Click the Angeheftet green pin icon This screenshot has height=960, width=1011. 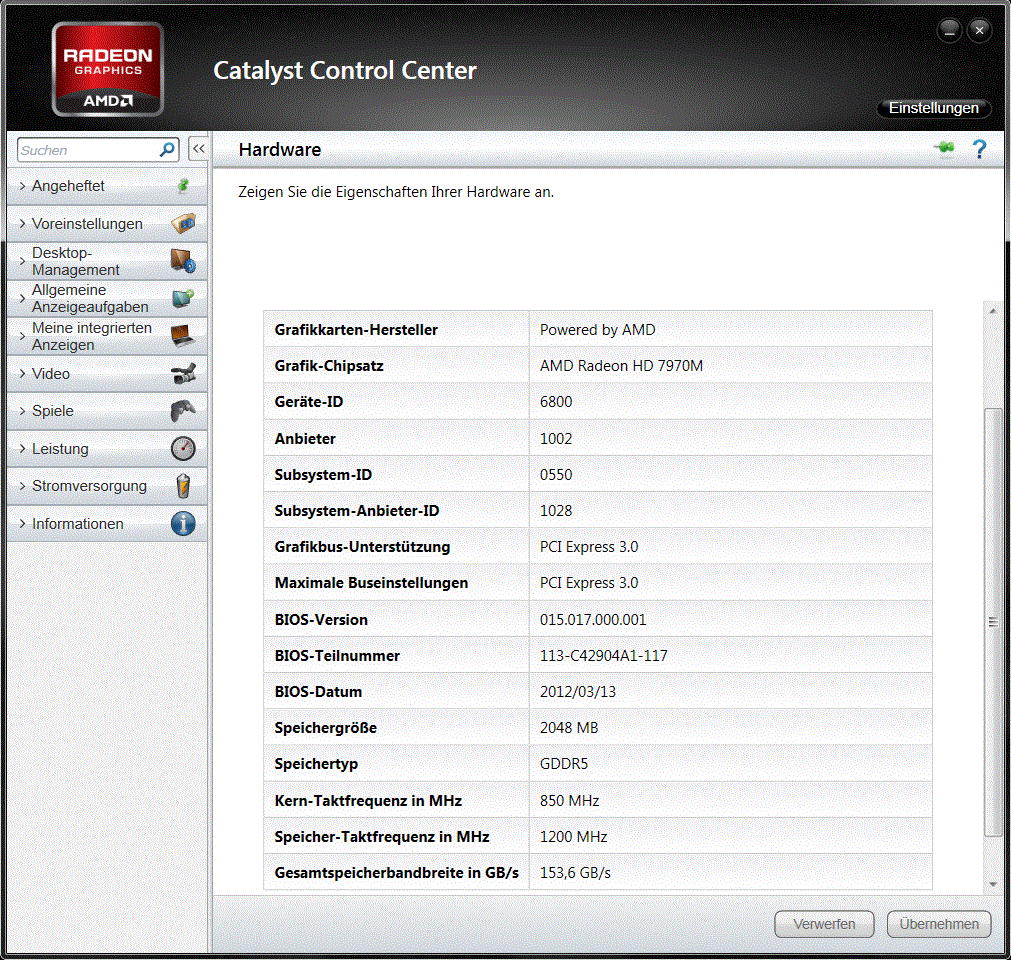(183, 186)
